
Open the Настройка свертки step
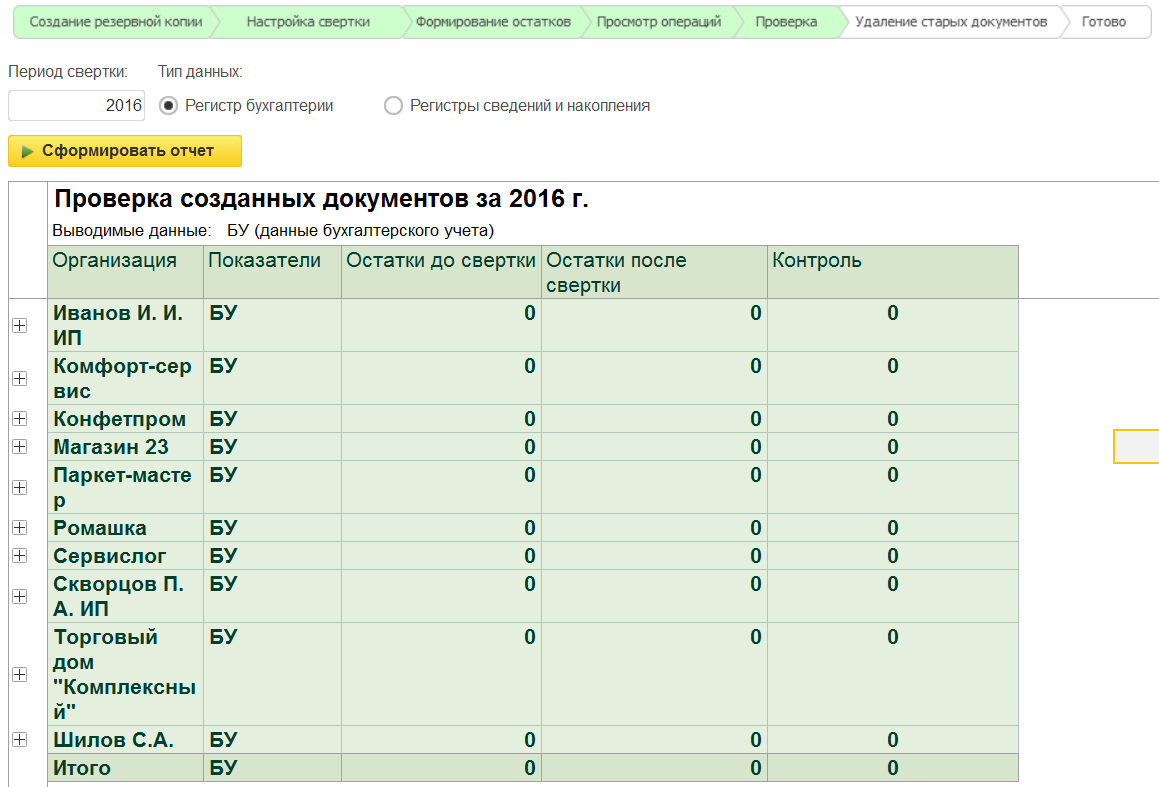[307, 22]
